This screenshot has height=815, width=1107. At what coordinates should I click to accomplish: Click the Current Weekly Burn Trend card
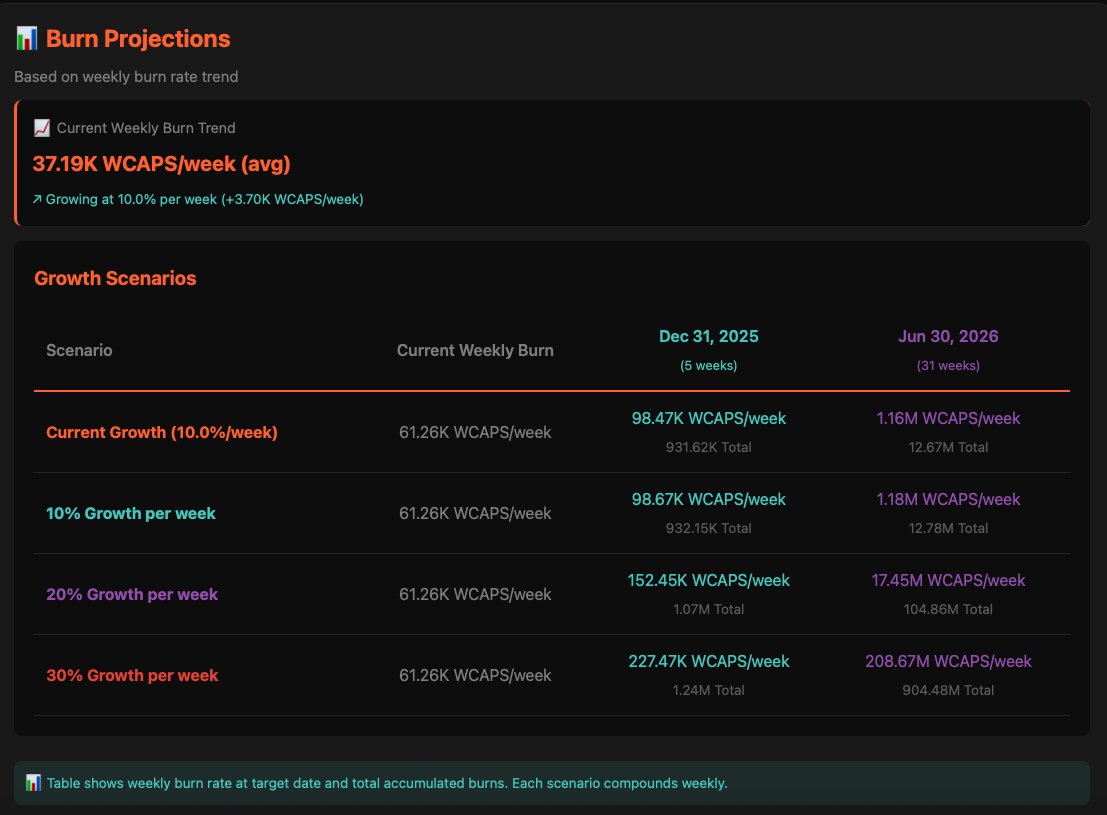click(x=553, y=163)
